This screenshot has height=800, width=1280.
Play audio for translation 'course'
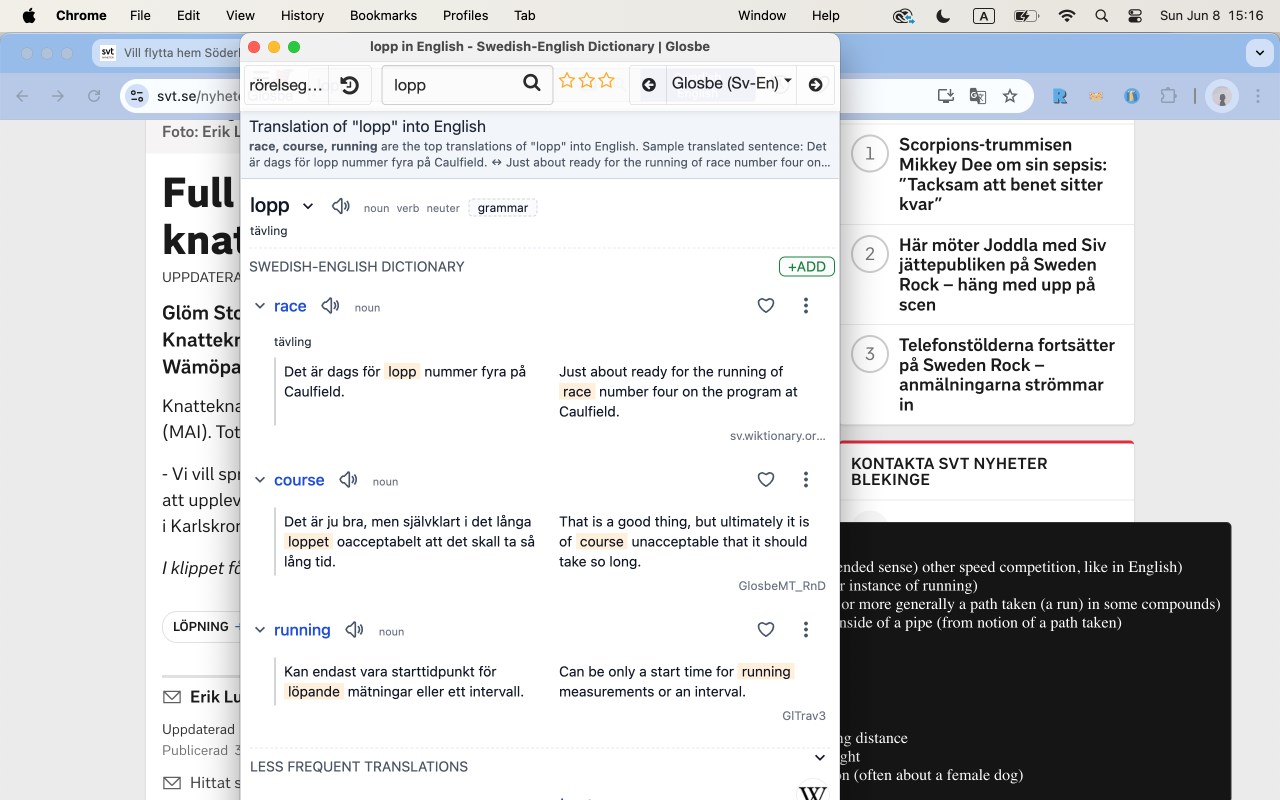point(348,480)
